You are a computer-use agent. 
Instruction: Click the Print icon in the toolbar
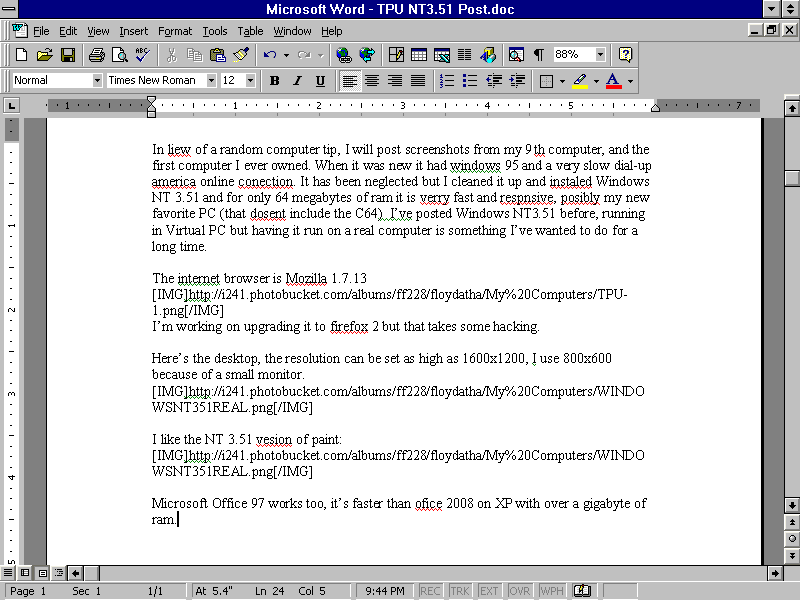(97, 55)
